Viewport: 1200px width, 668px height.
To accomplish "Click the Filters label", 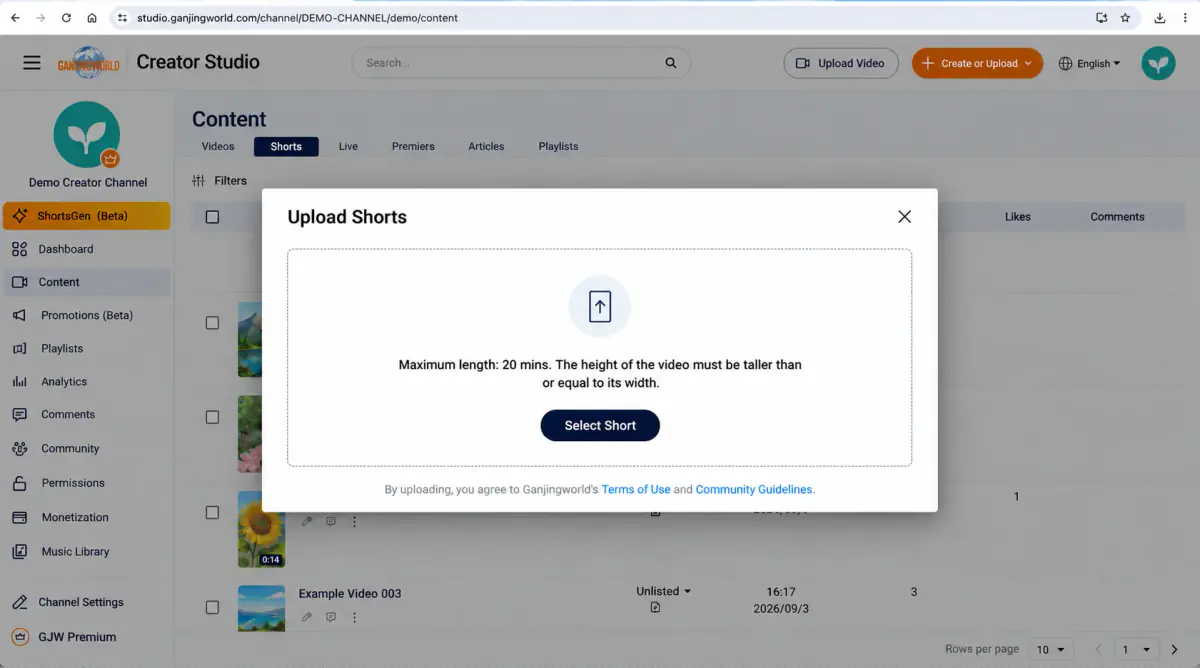I will point(230,181).
